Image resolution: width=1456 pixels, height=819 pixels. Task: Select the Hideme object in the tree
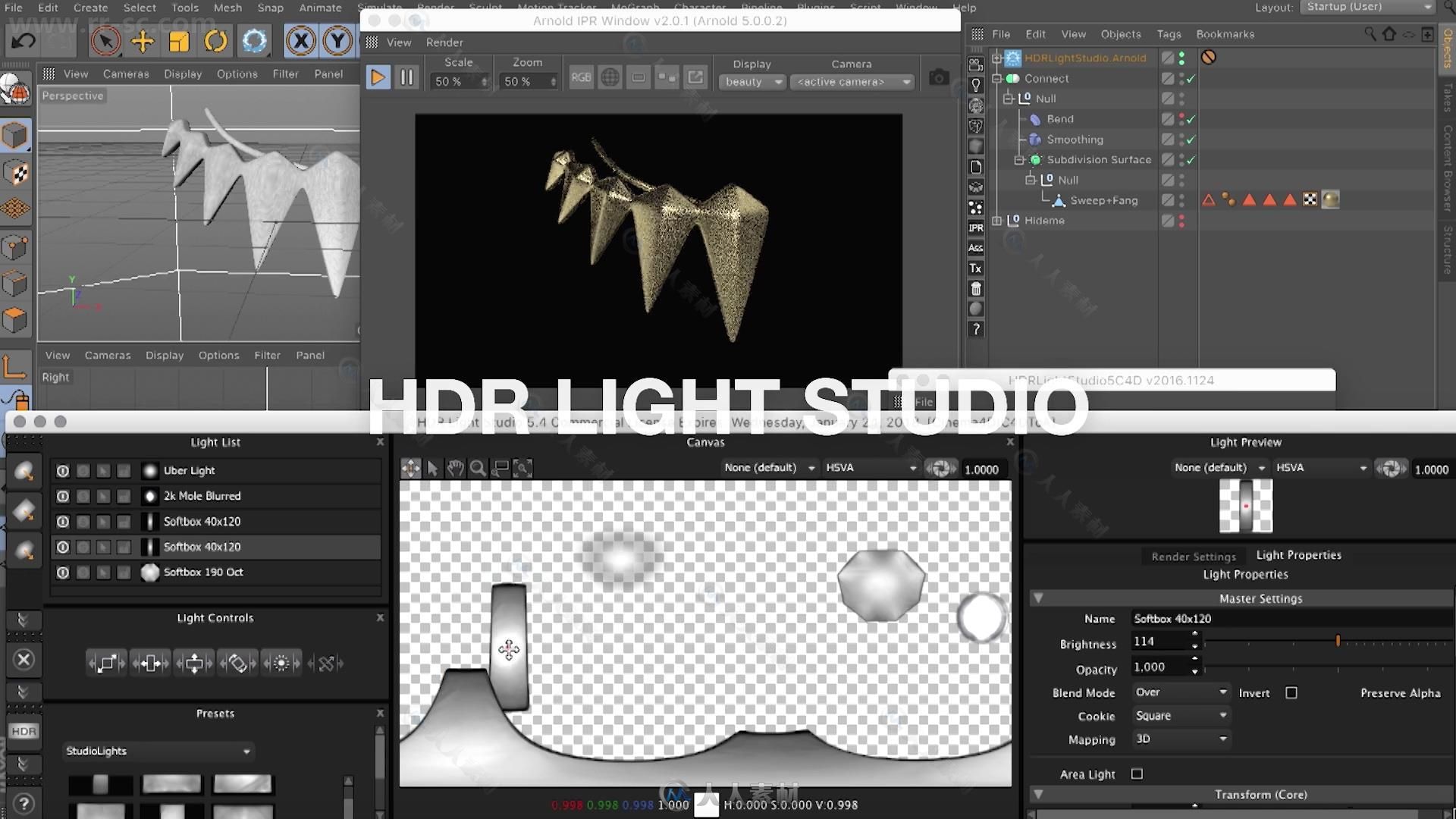click(x=1044, y=221)
